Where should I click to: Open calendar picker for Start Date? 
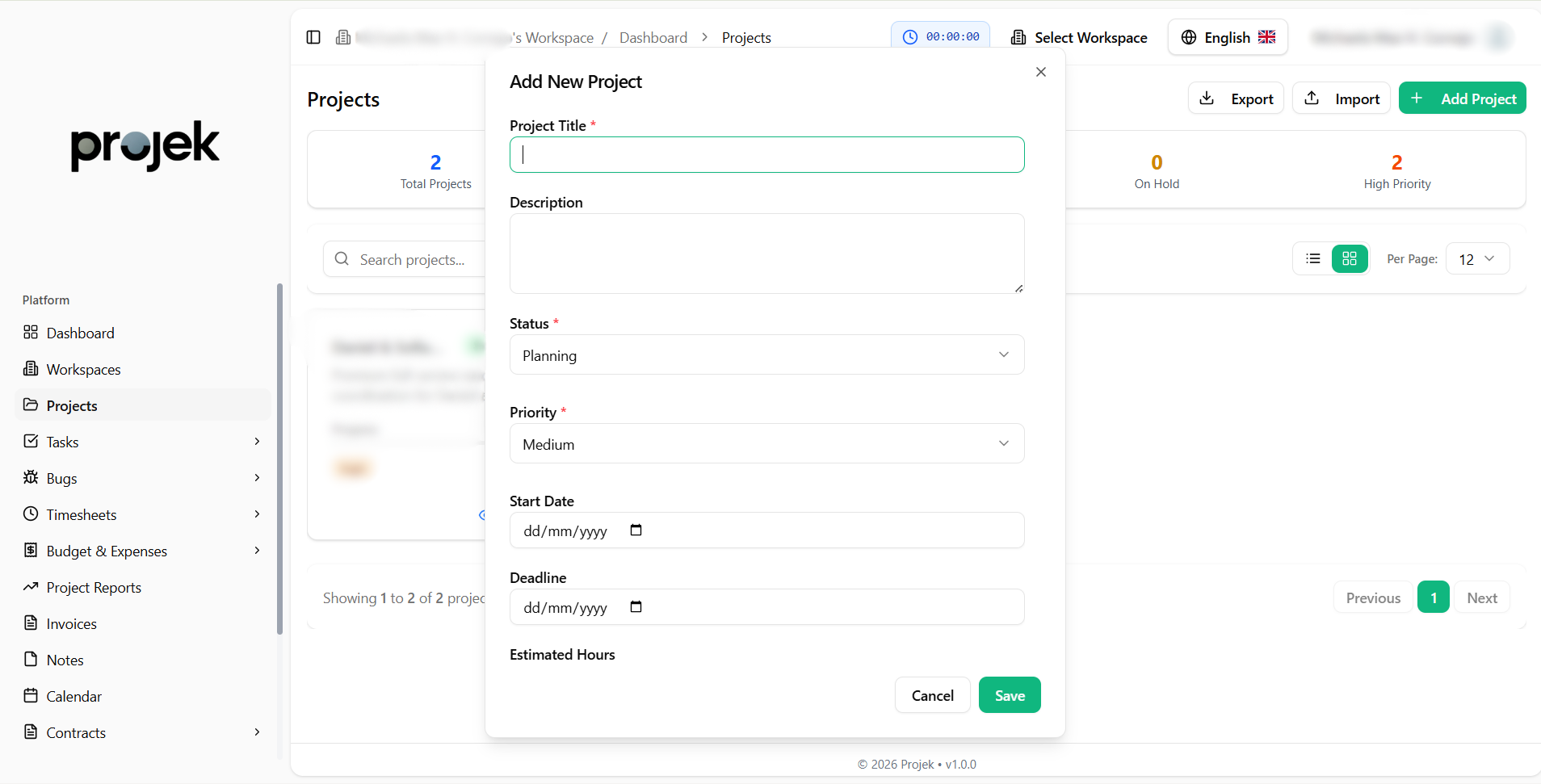point(636,530)
